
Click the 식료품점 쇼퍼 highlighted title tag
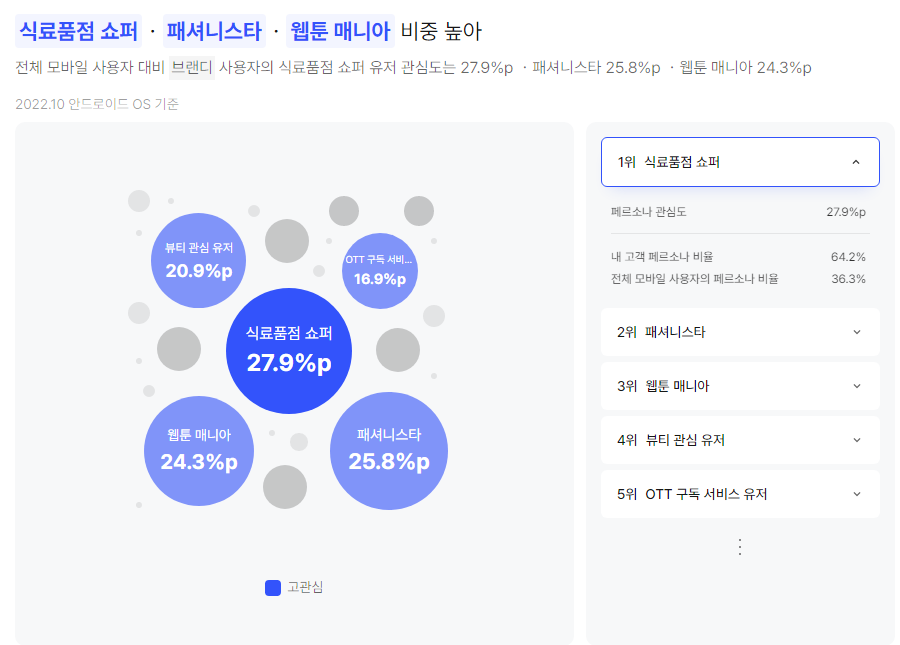(79, 31)
